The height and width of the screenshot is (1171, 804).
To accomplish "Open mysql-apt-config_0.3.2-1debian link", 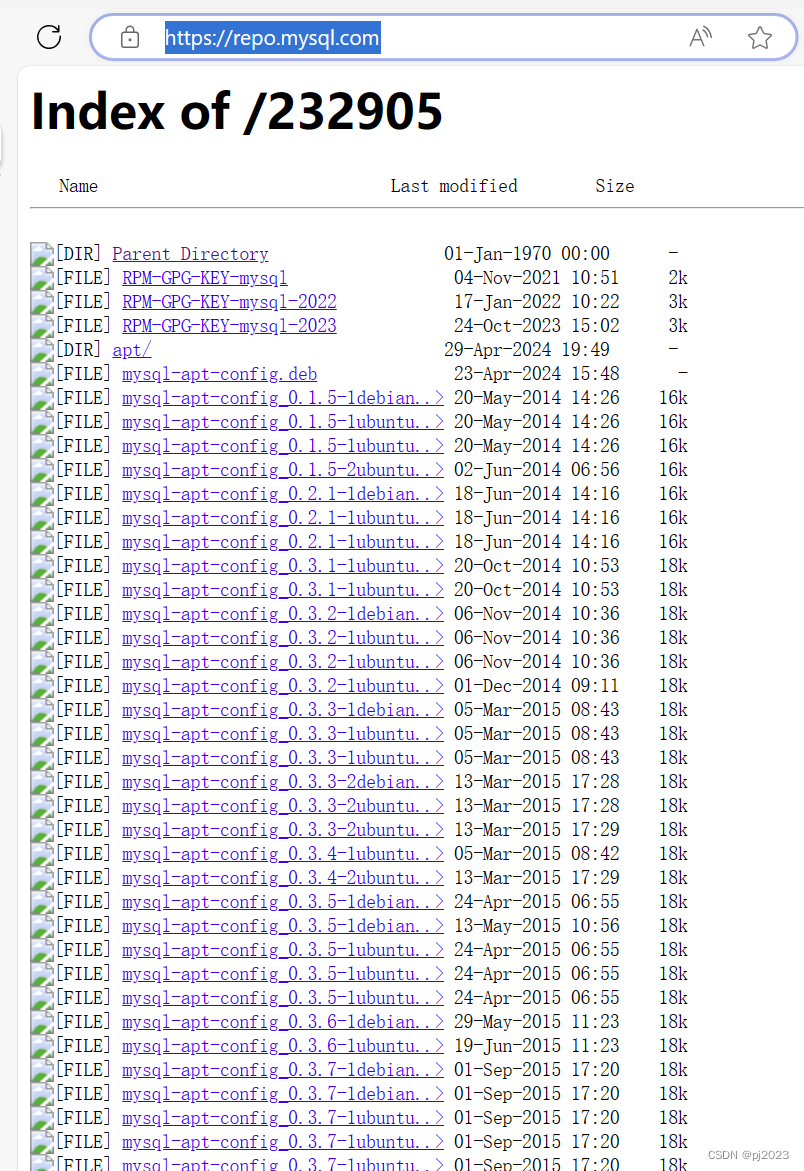I will pos(283,614).
